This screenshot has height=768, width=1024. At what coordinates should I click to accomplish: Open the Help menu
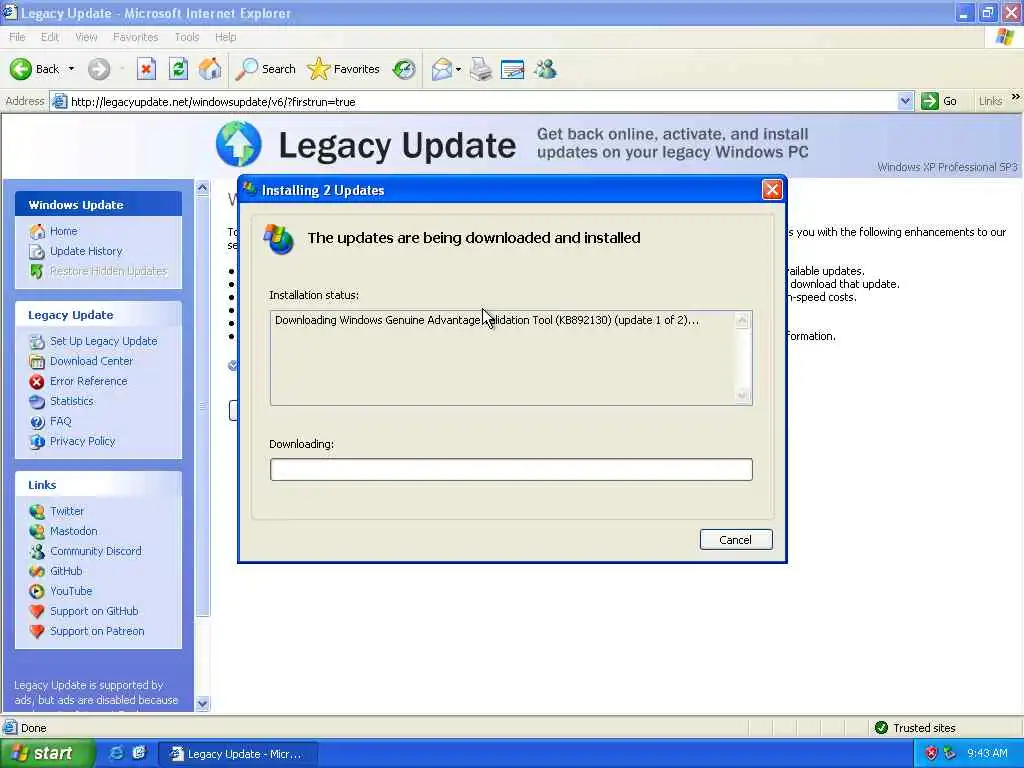click(x=226, y=37)
